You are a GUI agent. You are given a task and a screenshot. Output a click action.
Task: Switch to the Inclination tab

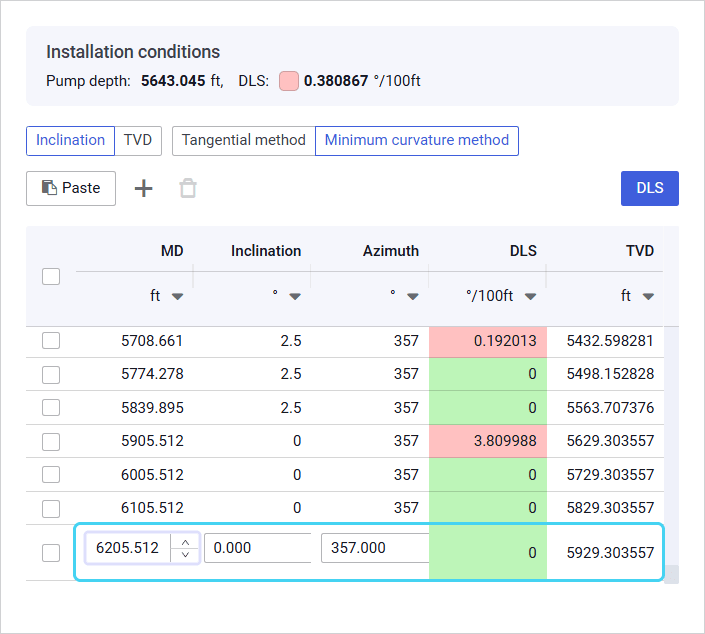pos(70,140)
